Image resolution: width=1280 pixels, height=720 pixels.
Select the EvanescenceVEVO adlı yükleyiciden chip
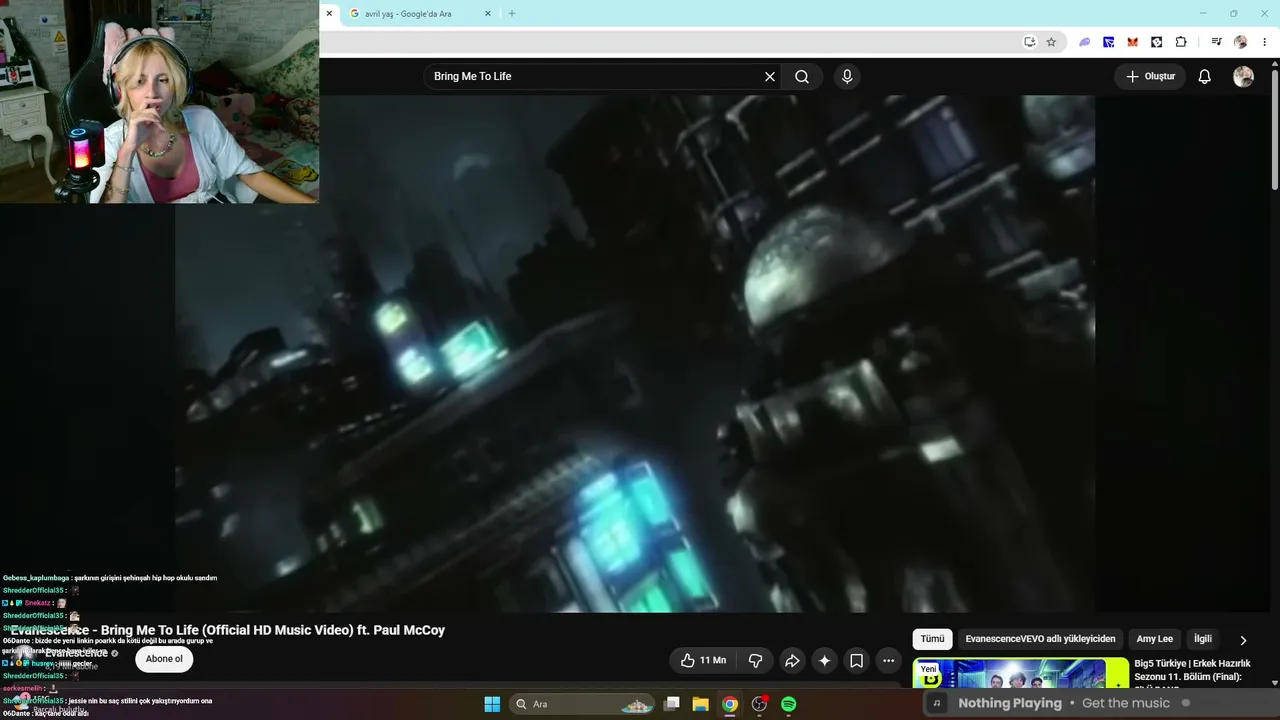coord(1040,639)
